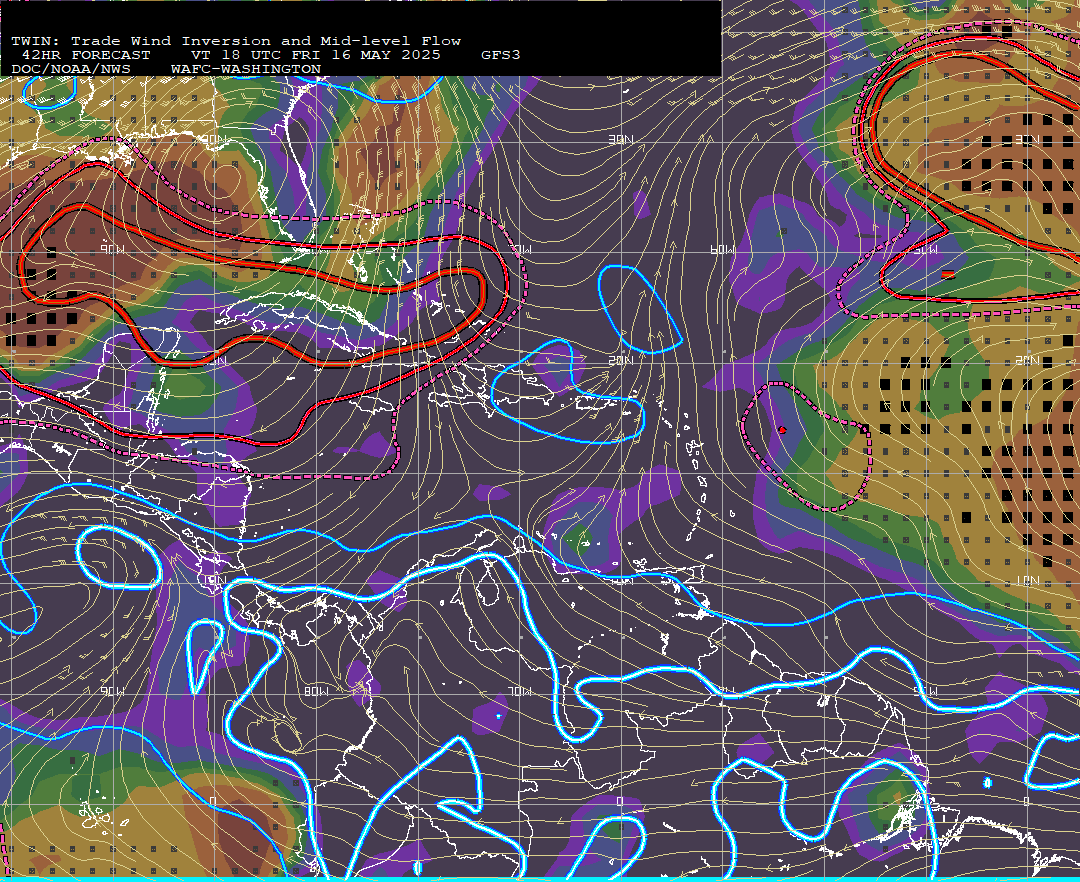Click the 'DOC/NOAA/NWS' source text
The width and height of the screenshot is (1080, 882).
pos(71,70)
